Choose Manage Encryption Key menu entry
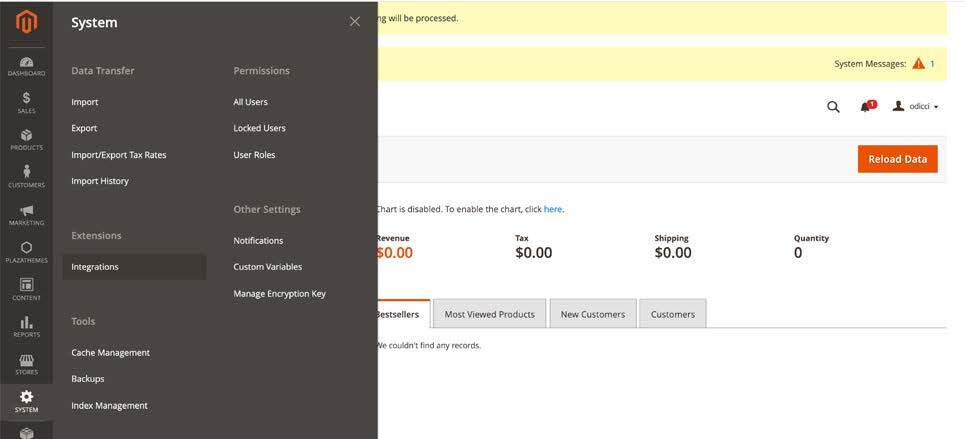This screenshot has width=965, height=439. pyautogui.click(x=279, y=294)
